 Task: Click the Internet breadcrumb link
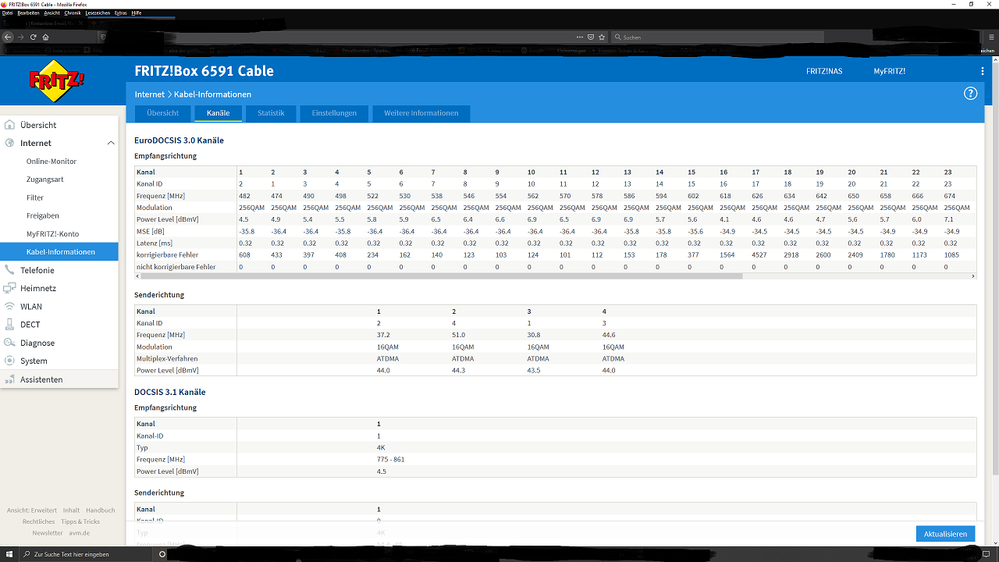(x=149, y=94)
